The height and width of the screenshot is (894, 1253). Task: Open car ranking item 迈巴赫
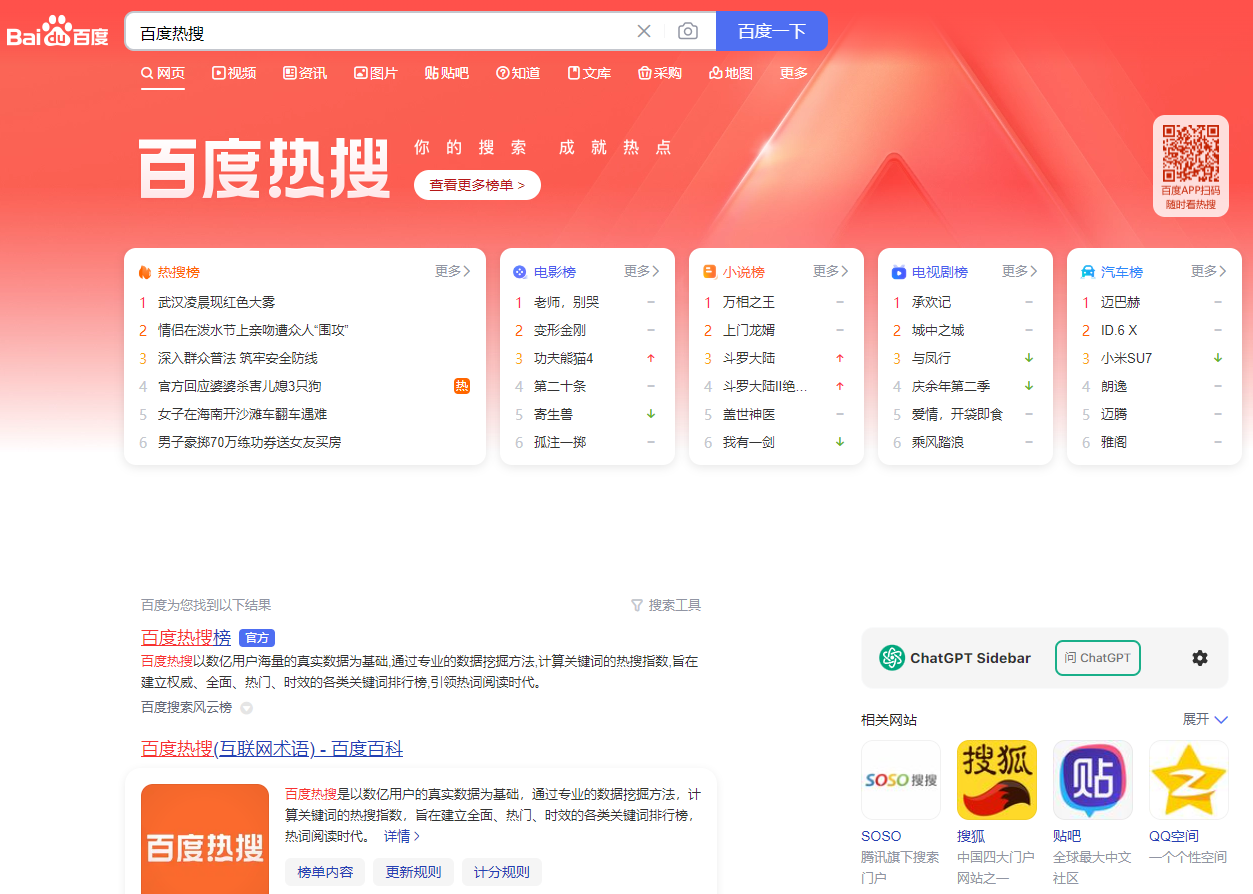(1120, 302)
